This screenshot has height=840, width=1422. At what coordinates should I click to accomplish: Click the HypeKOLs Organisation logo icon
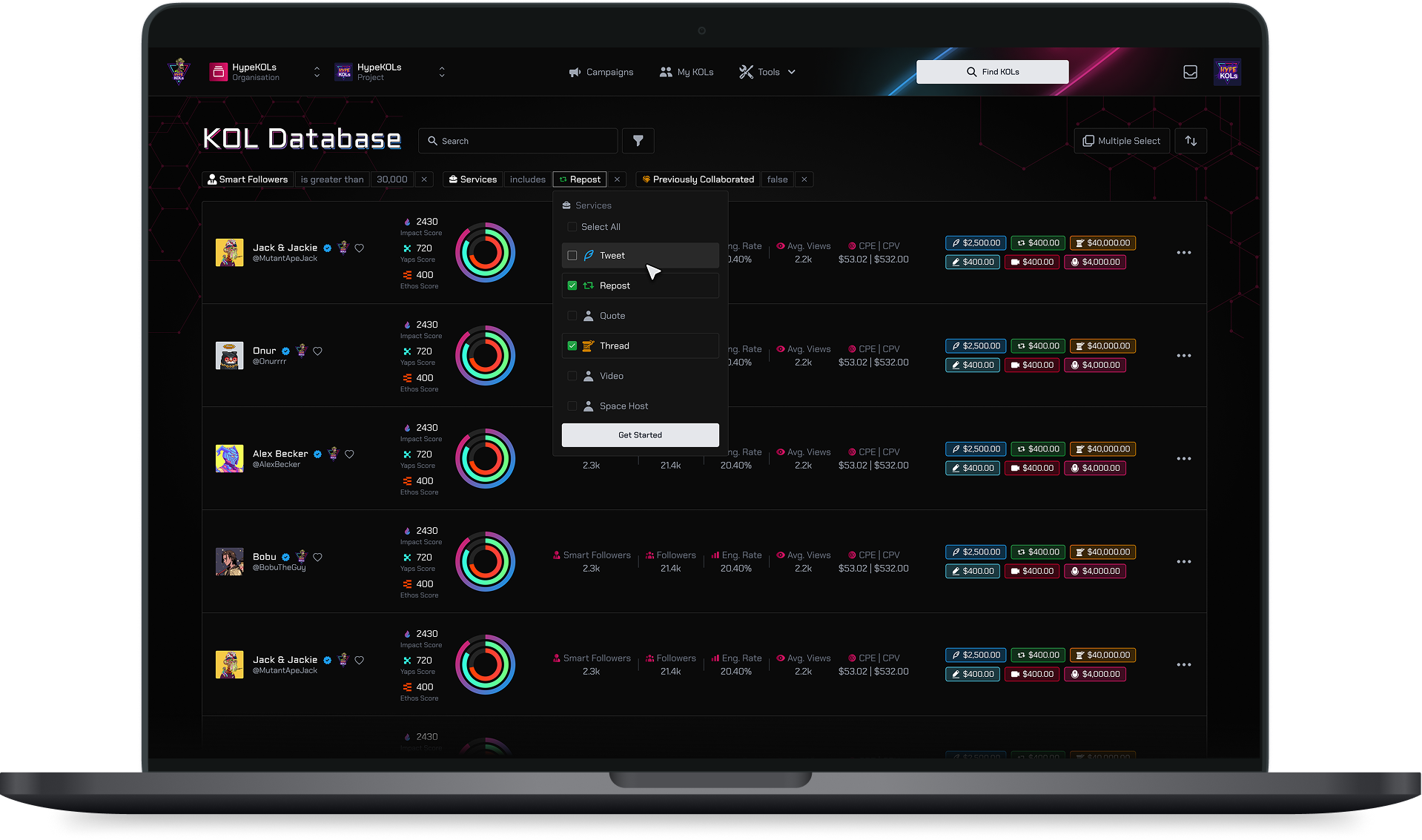coord(219,72)
